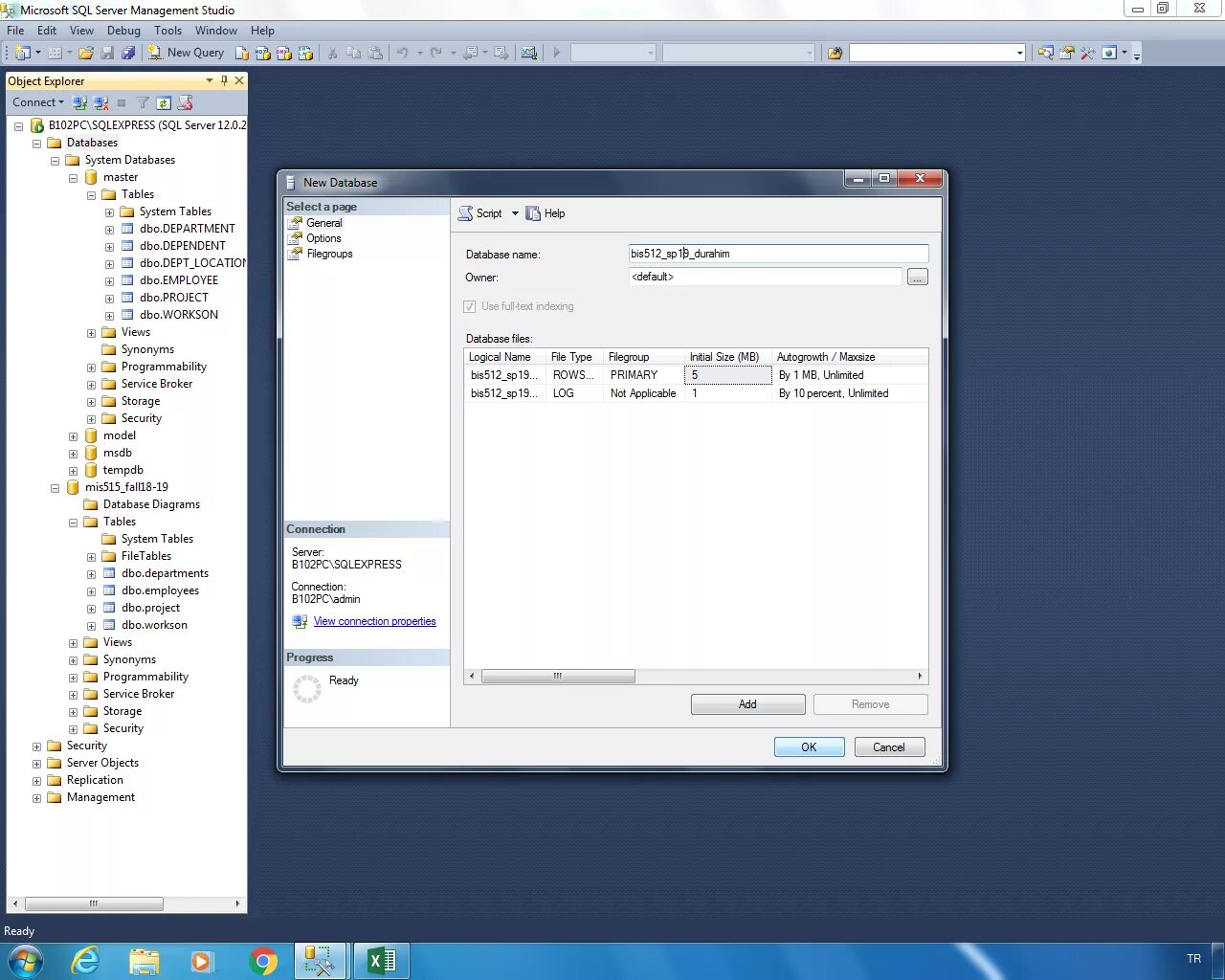Click the Analysis Services MDX Query icon
This screenshot has width=1225, height=980.
[263, 53]
